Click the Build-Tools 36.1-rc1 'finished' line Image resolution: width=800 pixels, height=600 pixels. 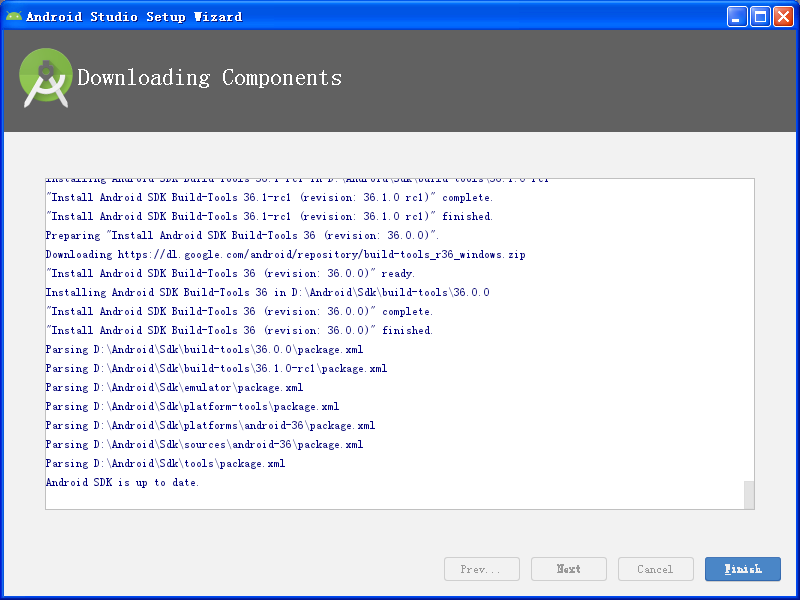coord(269,216)
